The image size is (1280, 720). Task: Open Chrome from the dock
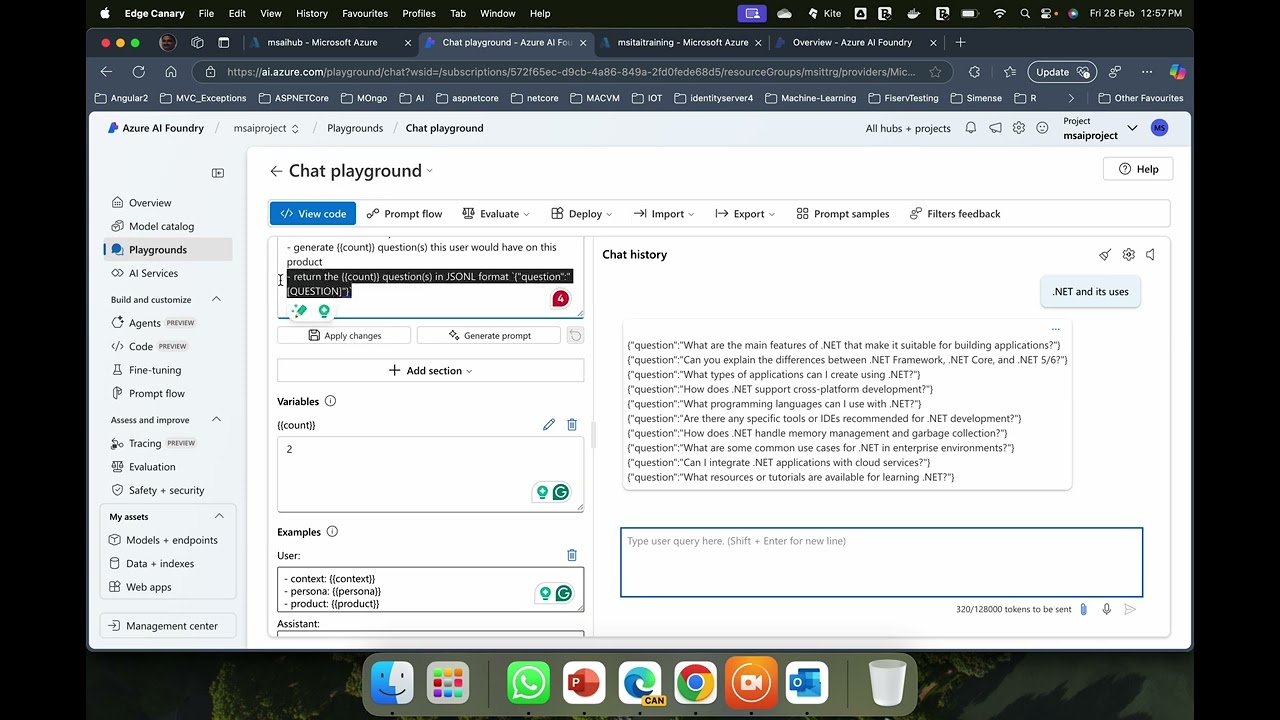(x=695, y=684)
